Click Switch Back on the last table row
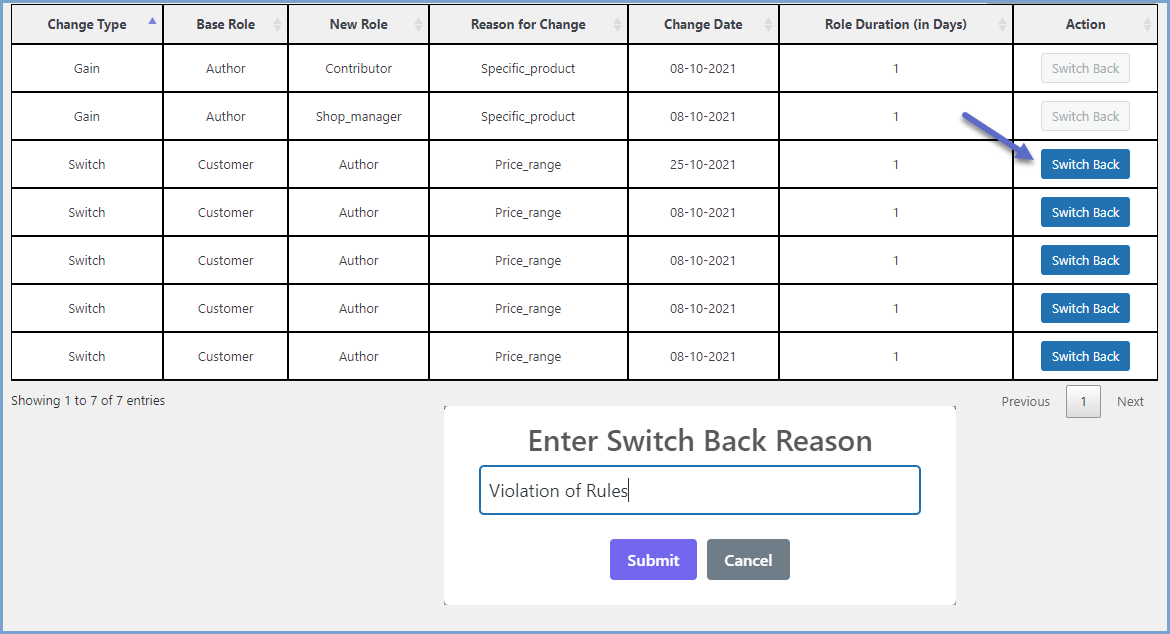Viewport: 1170px width, 634px height. 1085,356
